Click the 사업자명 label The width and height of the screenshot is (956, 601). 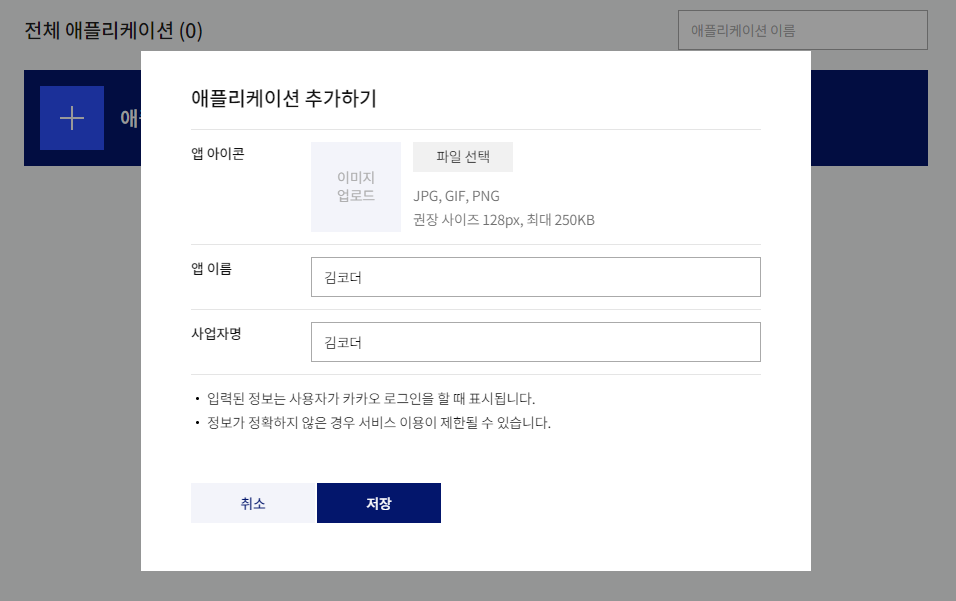216,334
